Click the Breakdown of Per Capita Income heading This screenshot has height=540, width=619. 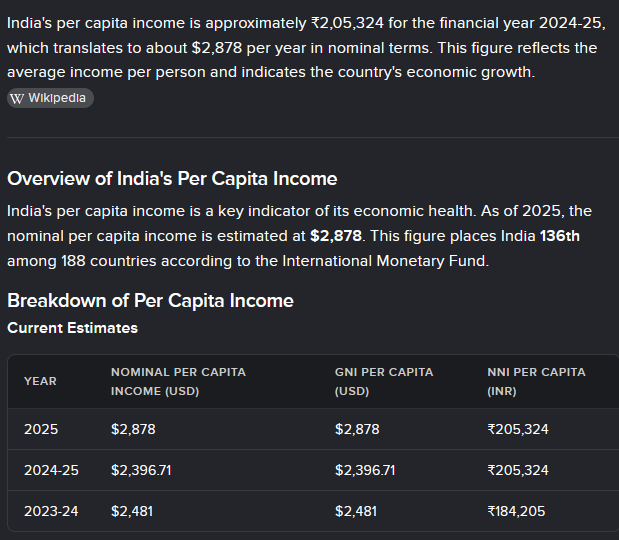tap(150, 301)
